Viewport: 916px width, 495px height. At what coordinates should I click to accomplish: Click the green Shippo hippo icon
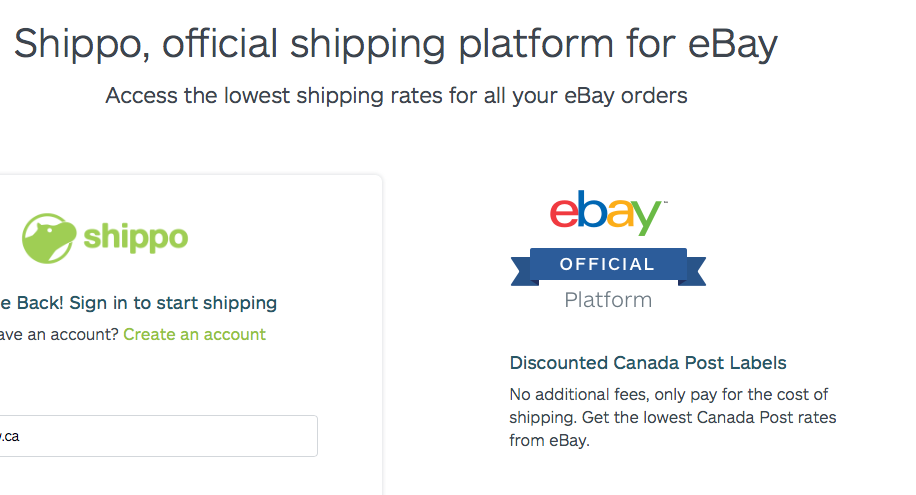point(48,238)
